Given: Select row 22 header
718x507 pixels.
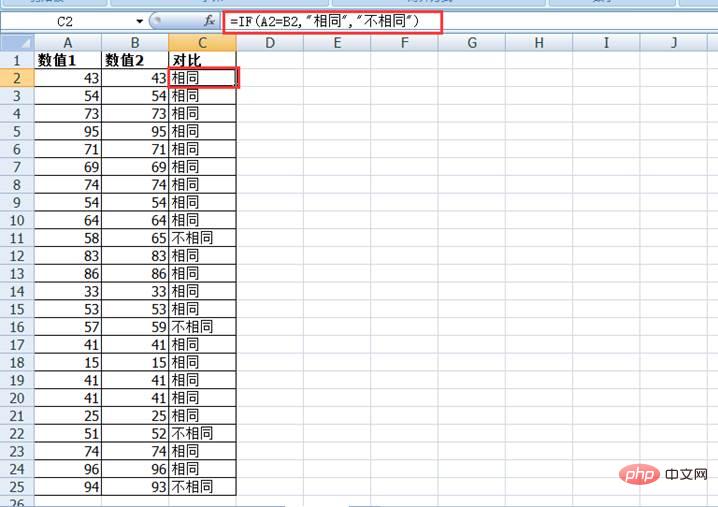Looking at the screenshot, I should coord(17,434).
